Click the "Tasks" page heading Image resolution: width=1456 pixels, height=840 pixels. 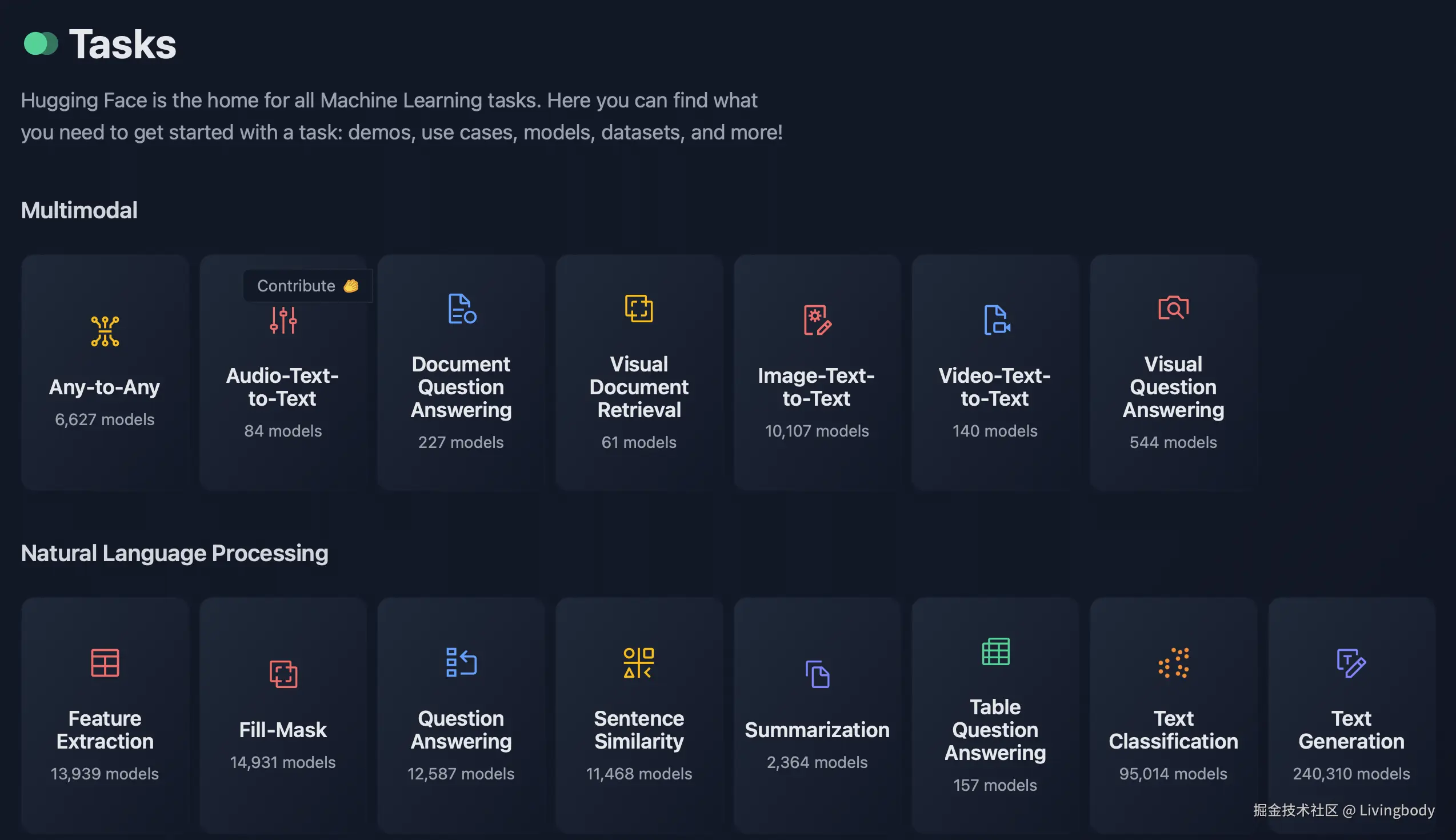pyautogui.click(x=122, y=44)
